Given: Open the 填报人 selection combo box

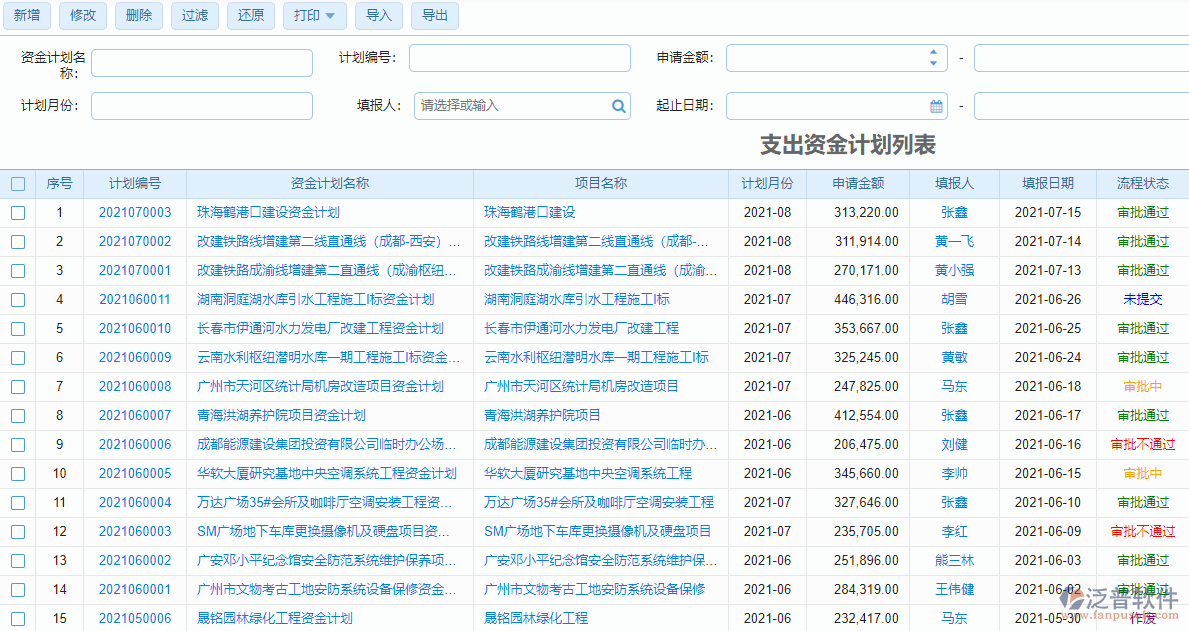Looking at the screenshot, I should tap(510, 106).
